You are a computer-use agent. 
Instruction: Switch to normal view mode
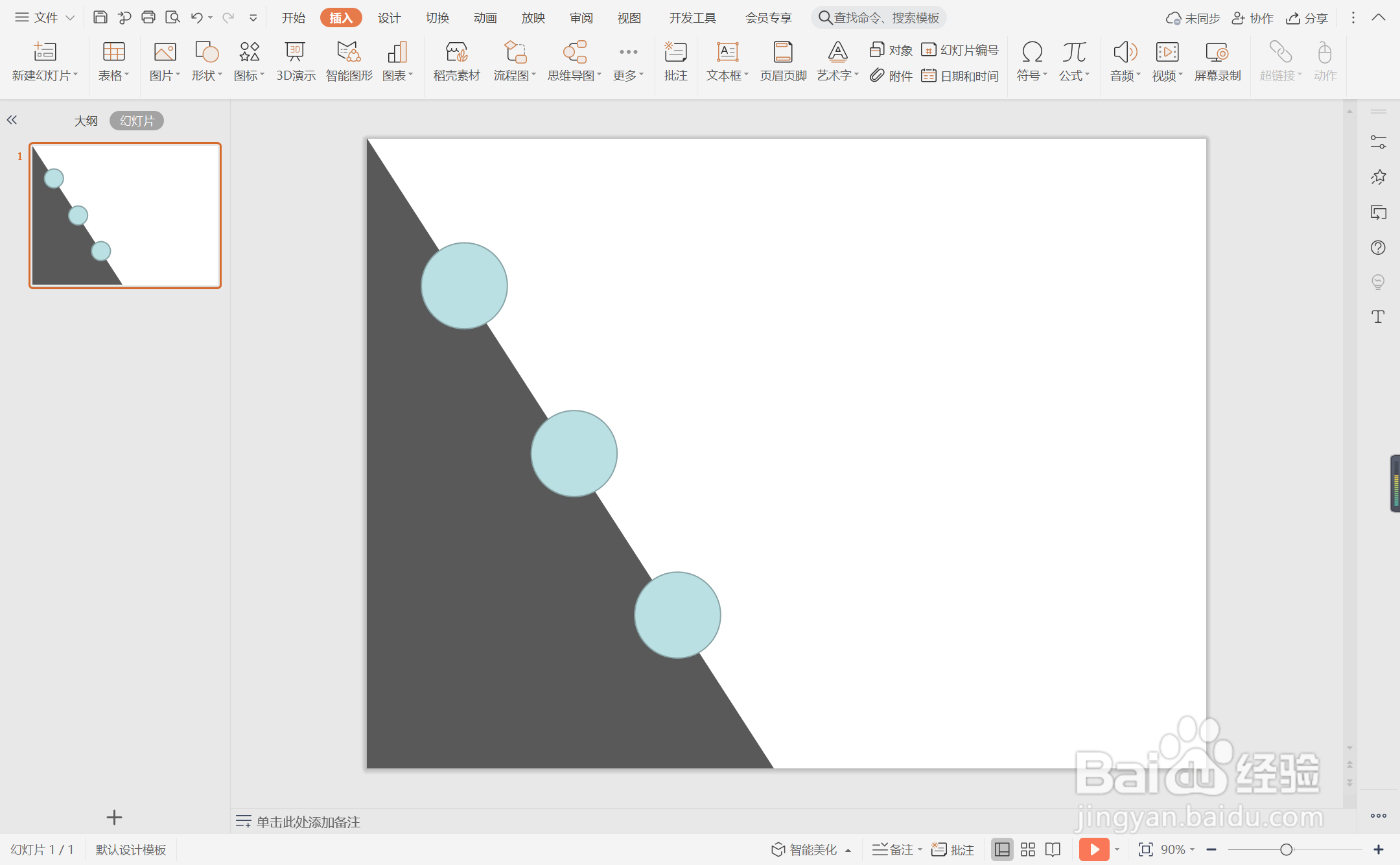coord(1001,849)
